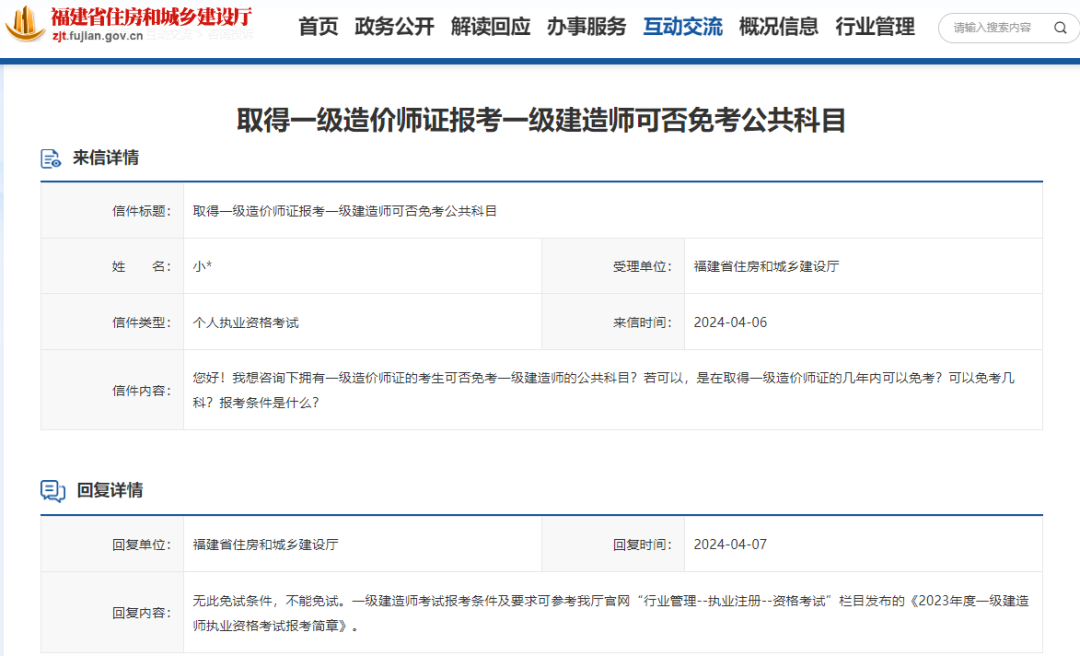Click the 回复内容 reply paragraph text
This screenshot has height=656, width=1080.
(x=610, y=613)
